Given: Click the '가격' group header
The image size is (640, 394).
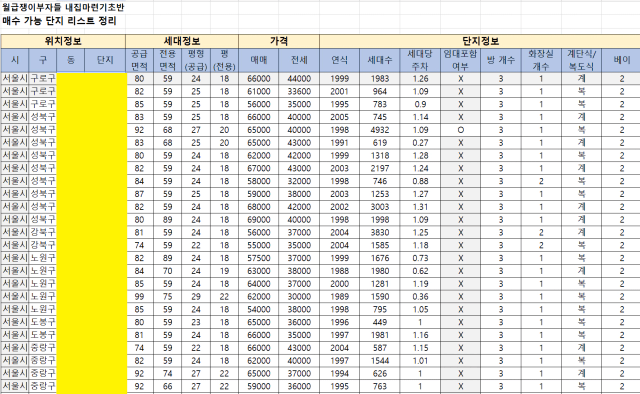Looking at the screenshot, I should point(279,41).
